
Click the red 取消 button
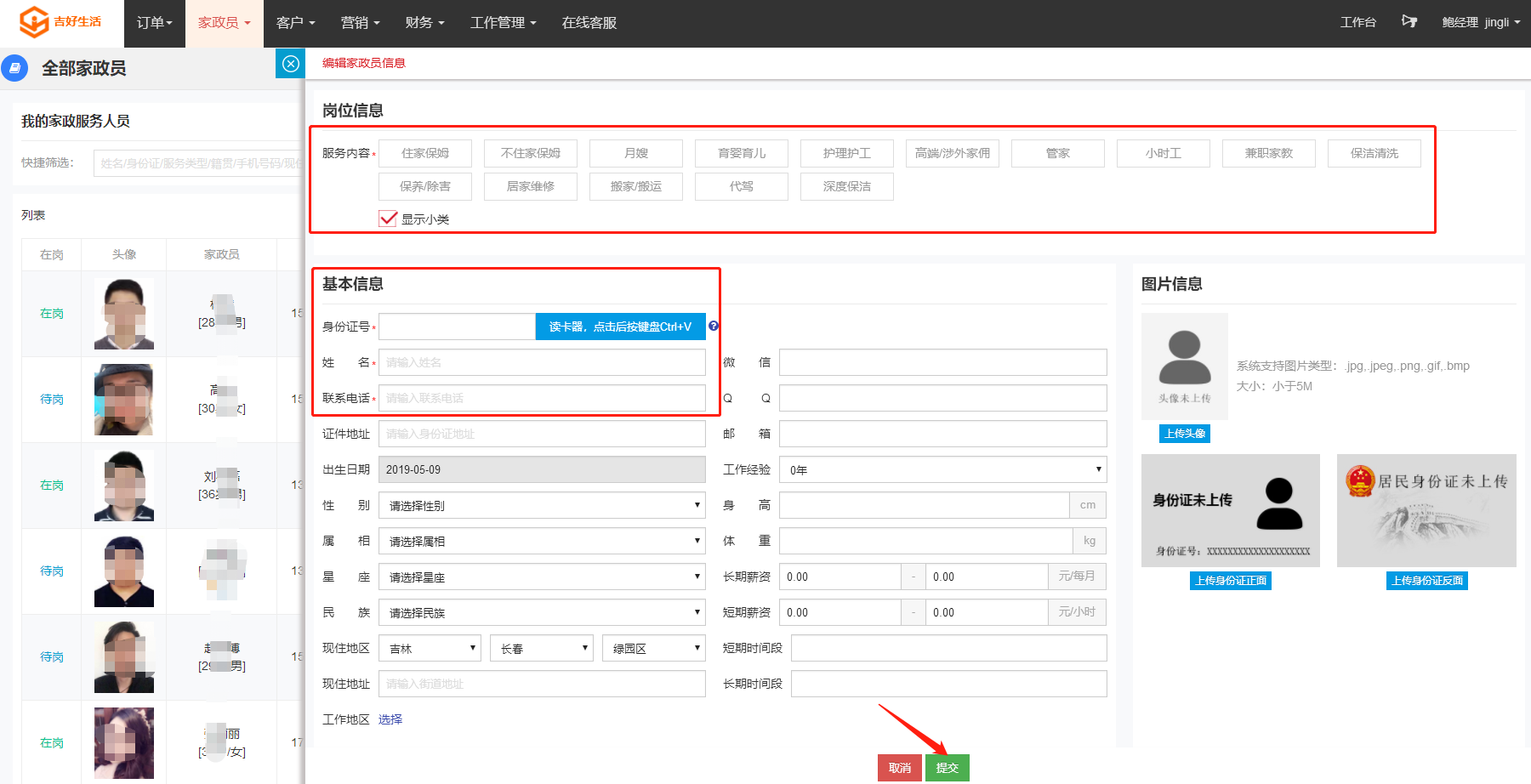point(900,768)
